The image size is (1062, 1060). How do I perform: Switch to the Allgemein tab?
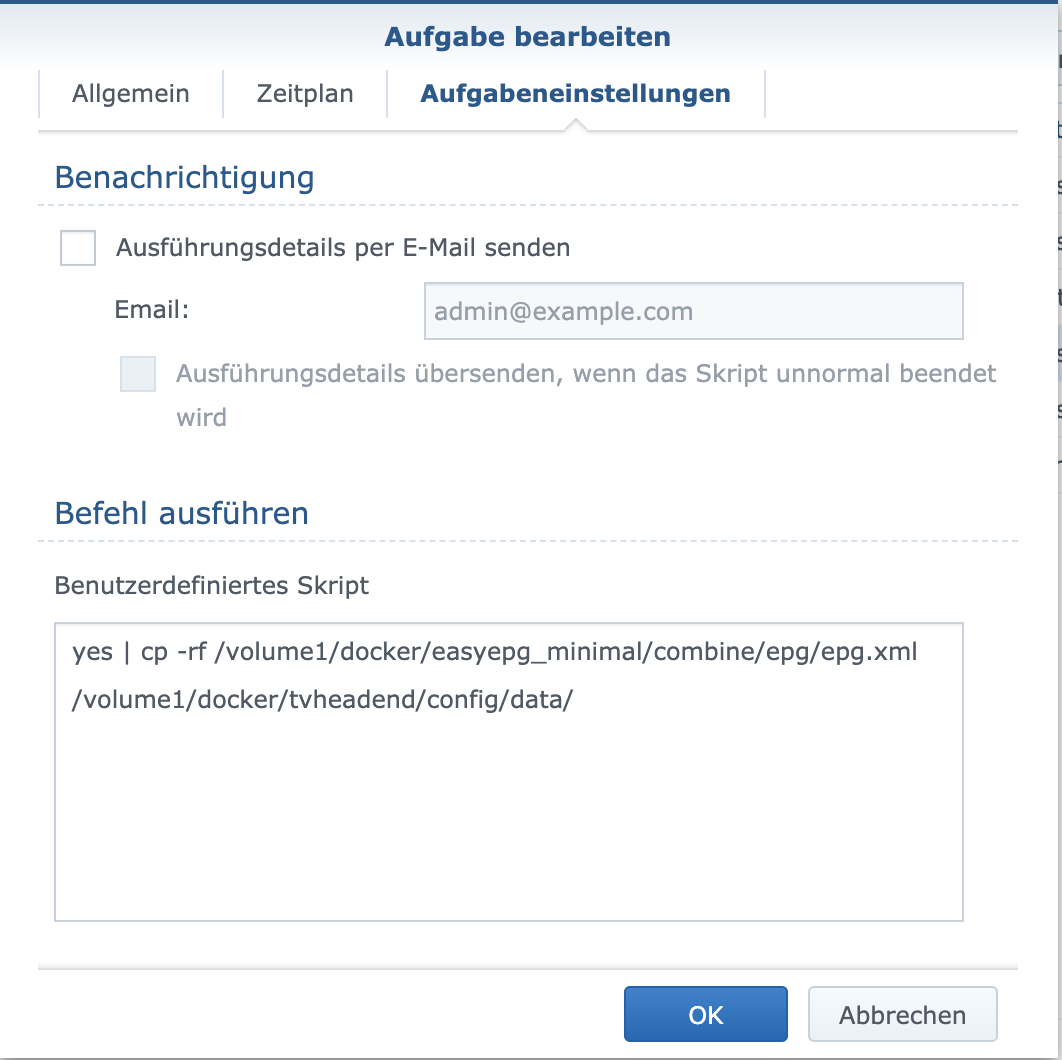pos(131,93)
